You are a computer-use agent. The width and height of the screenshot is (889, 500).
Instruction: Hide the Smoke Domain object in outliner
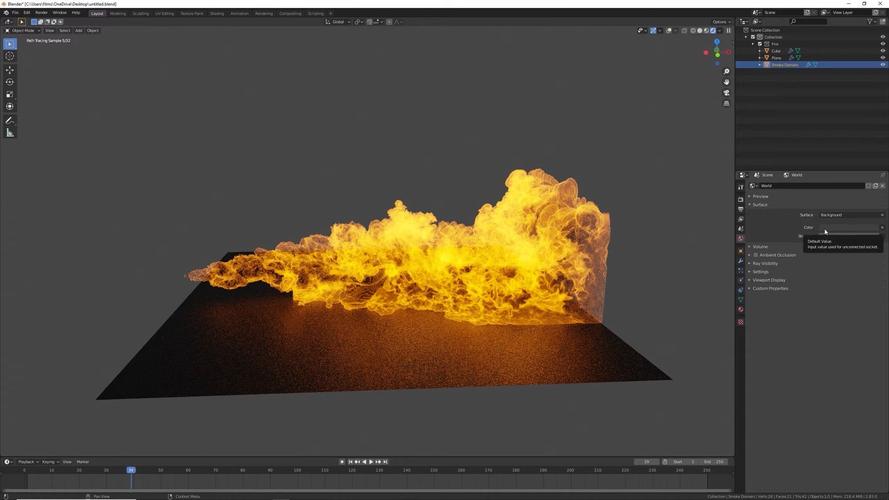click(x=882, y=65)
